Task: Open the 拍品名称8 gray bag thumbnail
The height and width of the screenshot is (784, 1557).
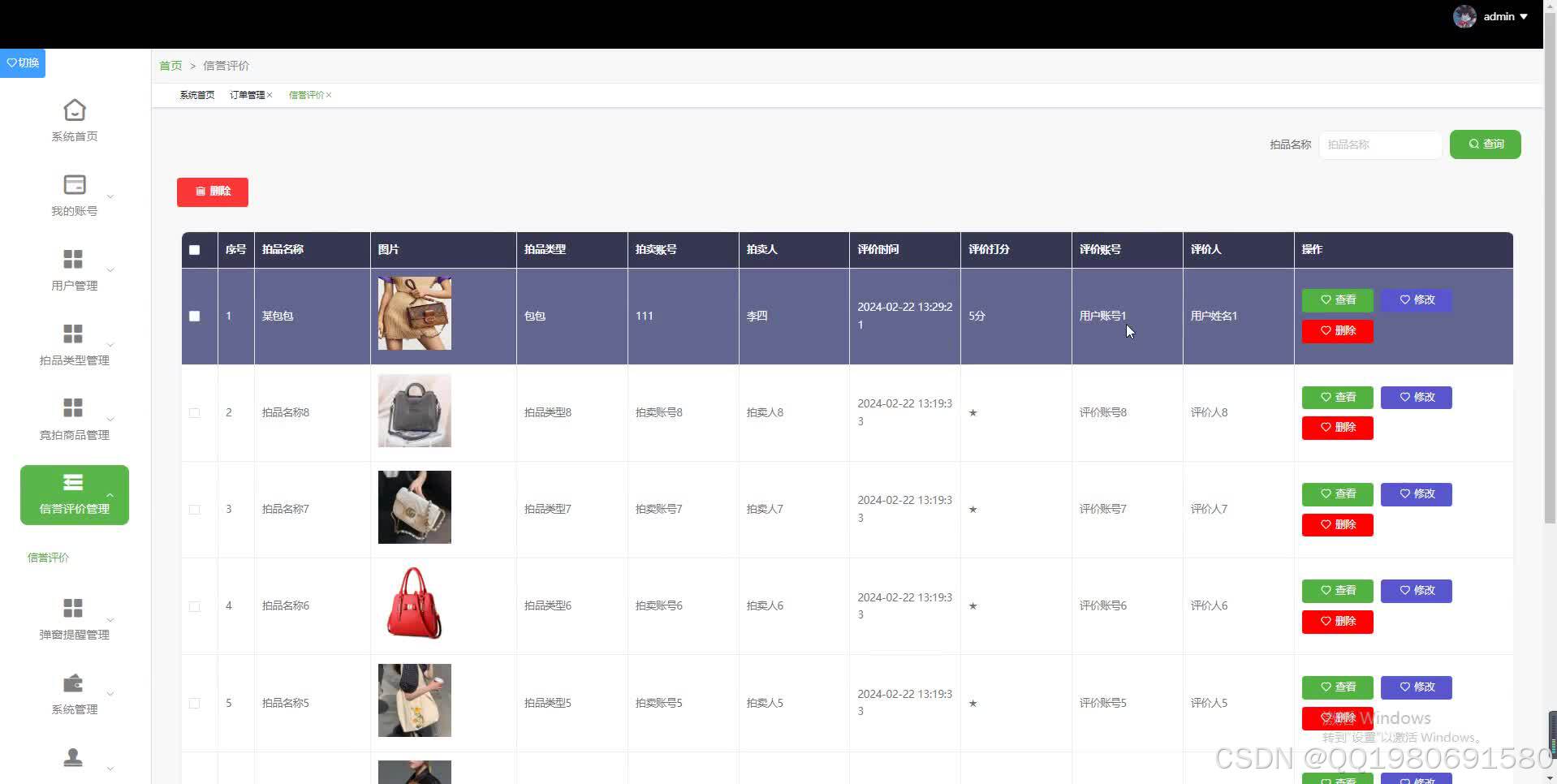Action: pyautogui.click(x=414, y=411)
